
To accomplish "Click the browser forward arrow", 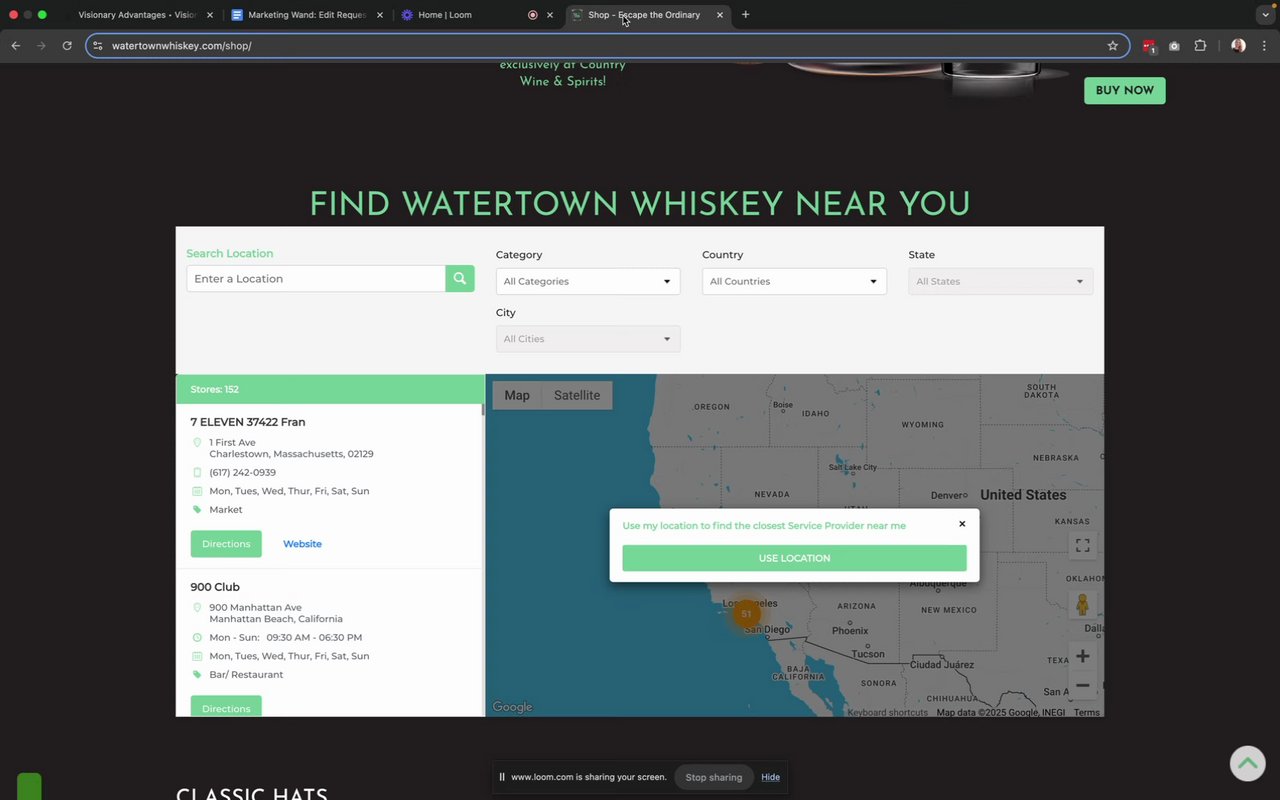I will click(x=41, y=46).
